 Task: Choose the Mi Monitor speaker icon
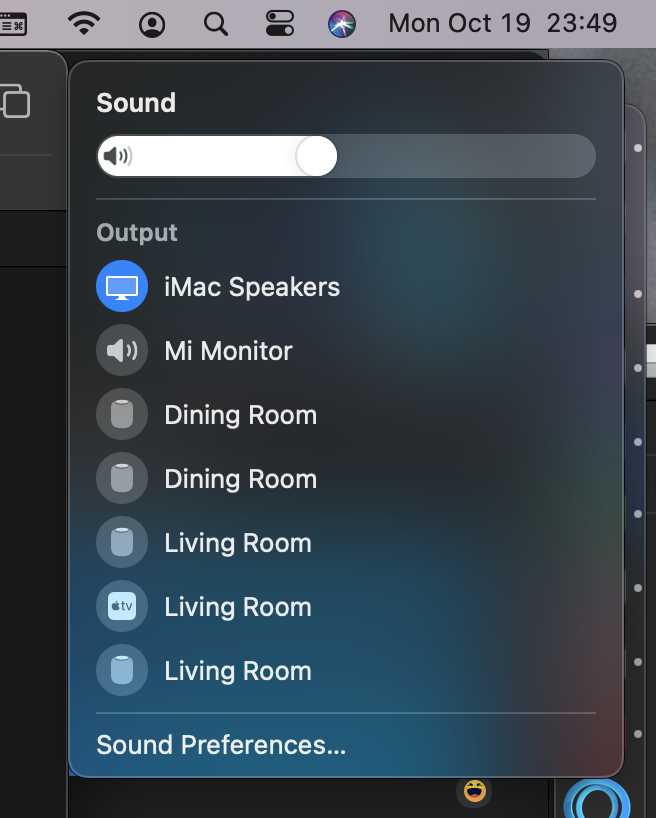122,350
